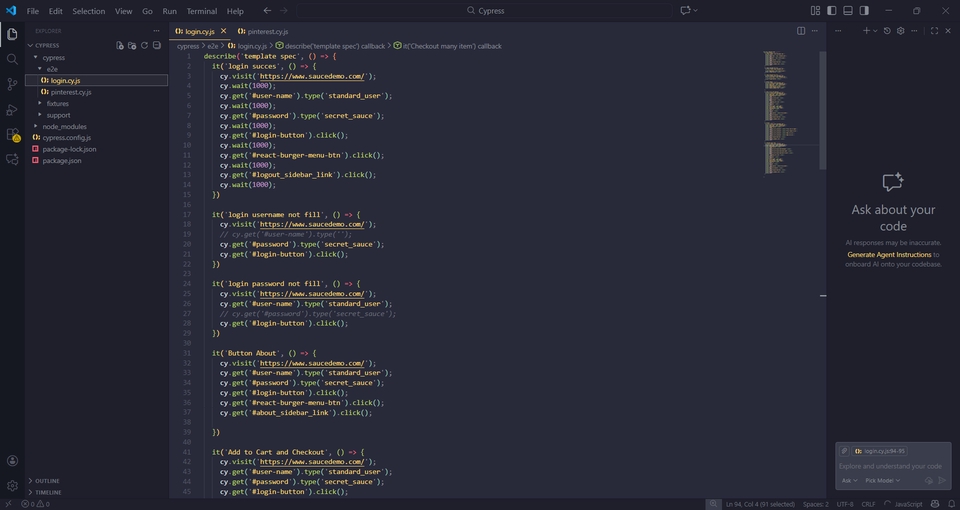Screen dimensions: 960x510
Task: Click JavaScript language mode in status bar
Action: click(908, 504)
